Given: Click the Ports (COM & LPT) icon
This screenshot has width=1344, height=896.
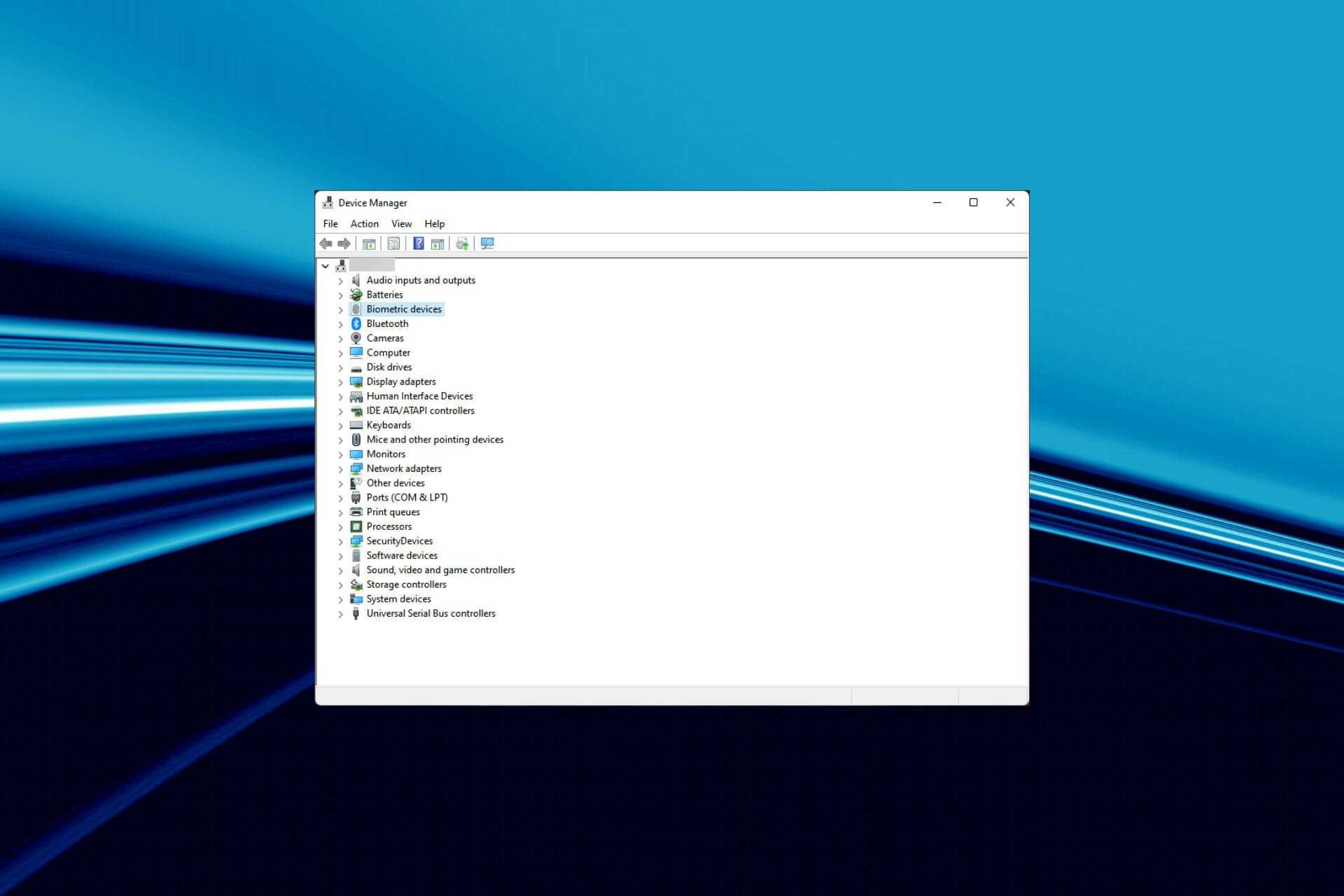Looking at the screenshot, I should click(356, 498).
